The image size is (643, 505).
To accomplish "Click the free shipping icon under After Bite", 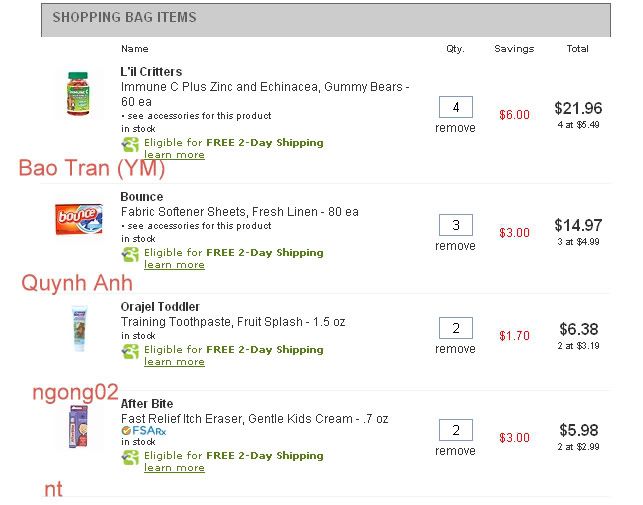I will (x=130, y=457).
